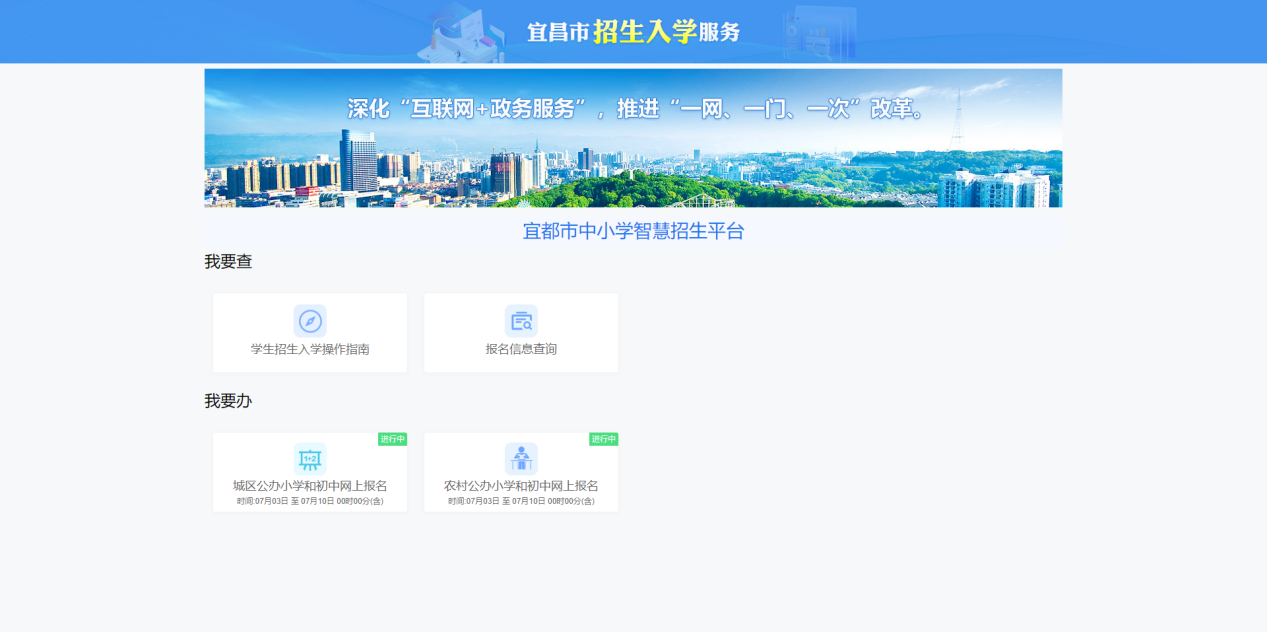Select 城区公办小学和初中网上报名 label
The height and width of the screenshot is (632, 1267).
pyautogui.click(x=310, y=486)
